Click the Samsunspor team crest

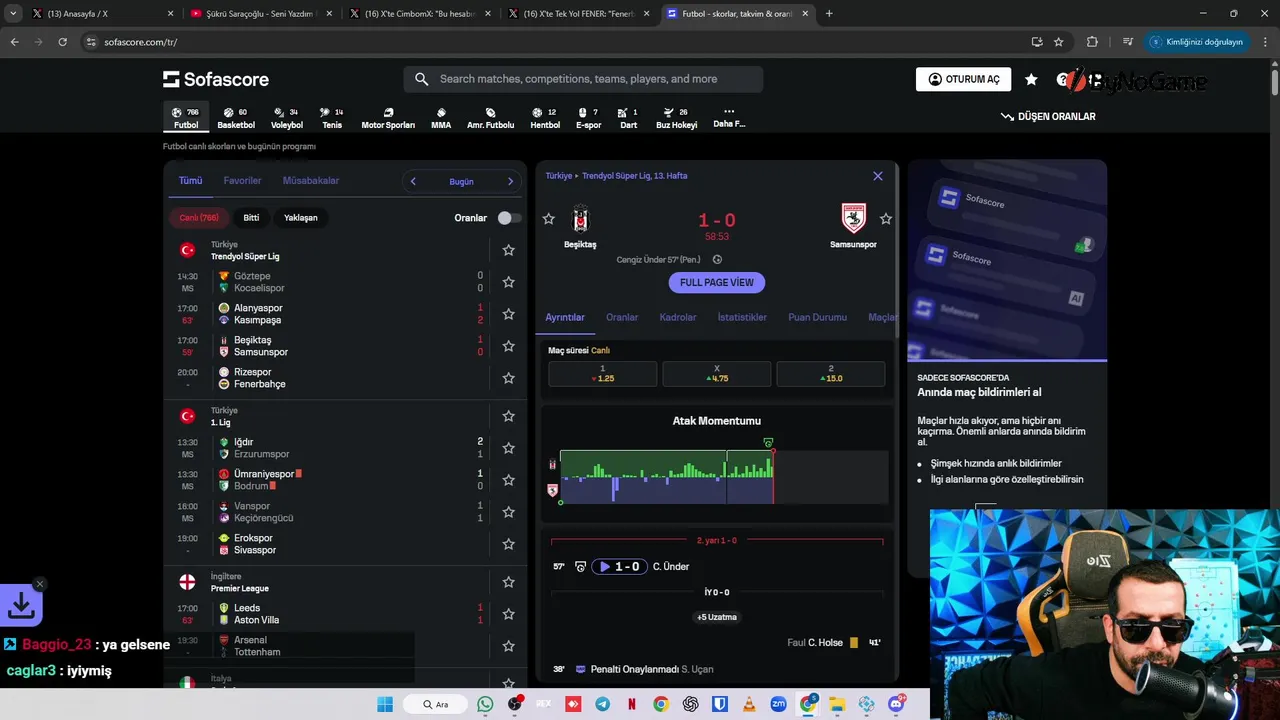[853, 218]
